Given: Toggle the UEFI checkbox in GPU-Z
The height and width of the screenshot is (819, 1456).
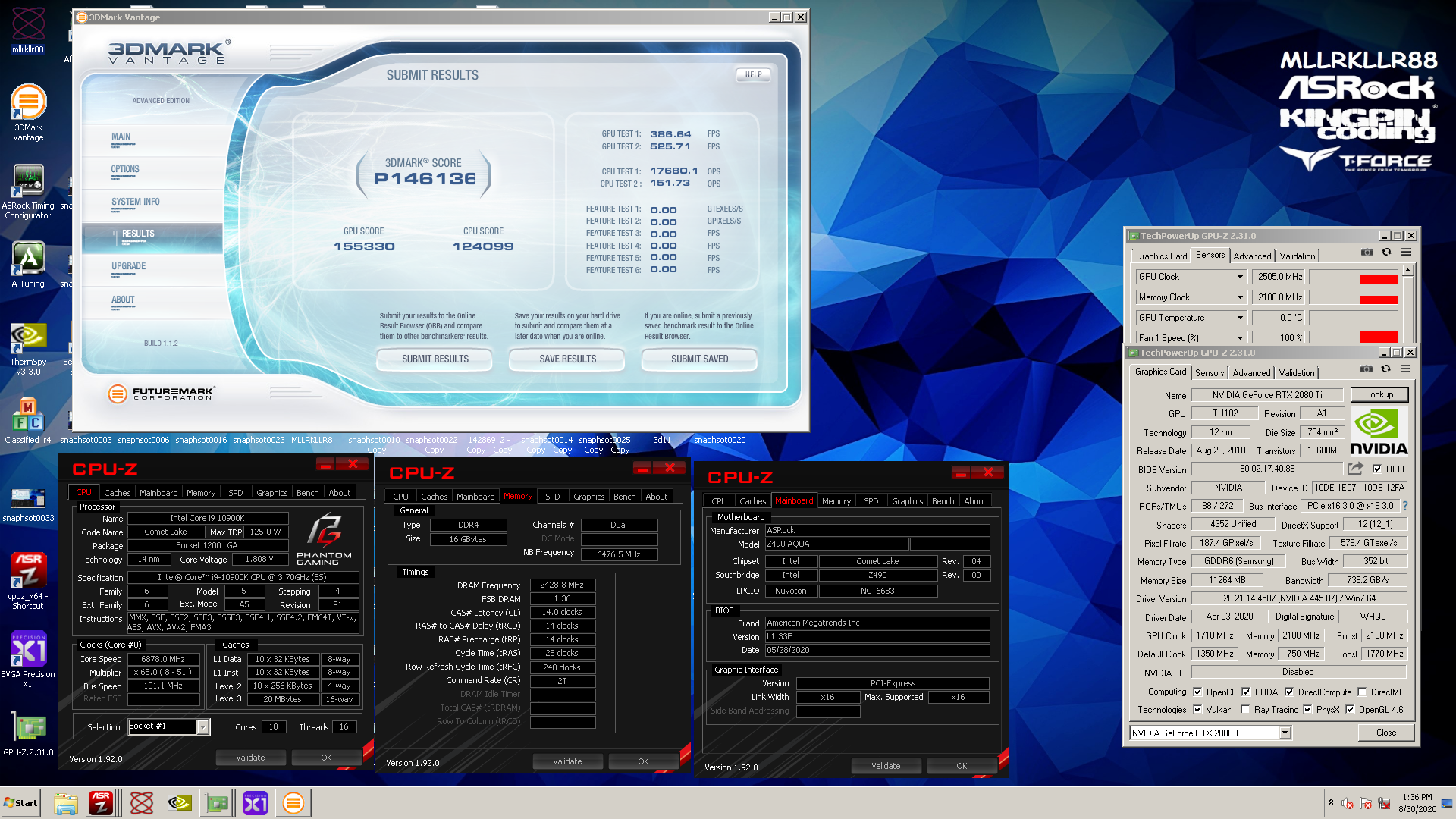Looking at the screenshot, I should coord(1377,469).
